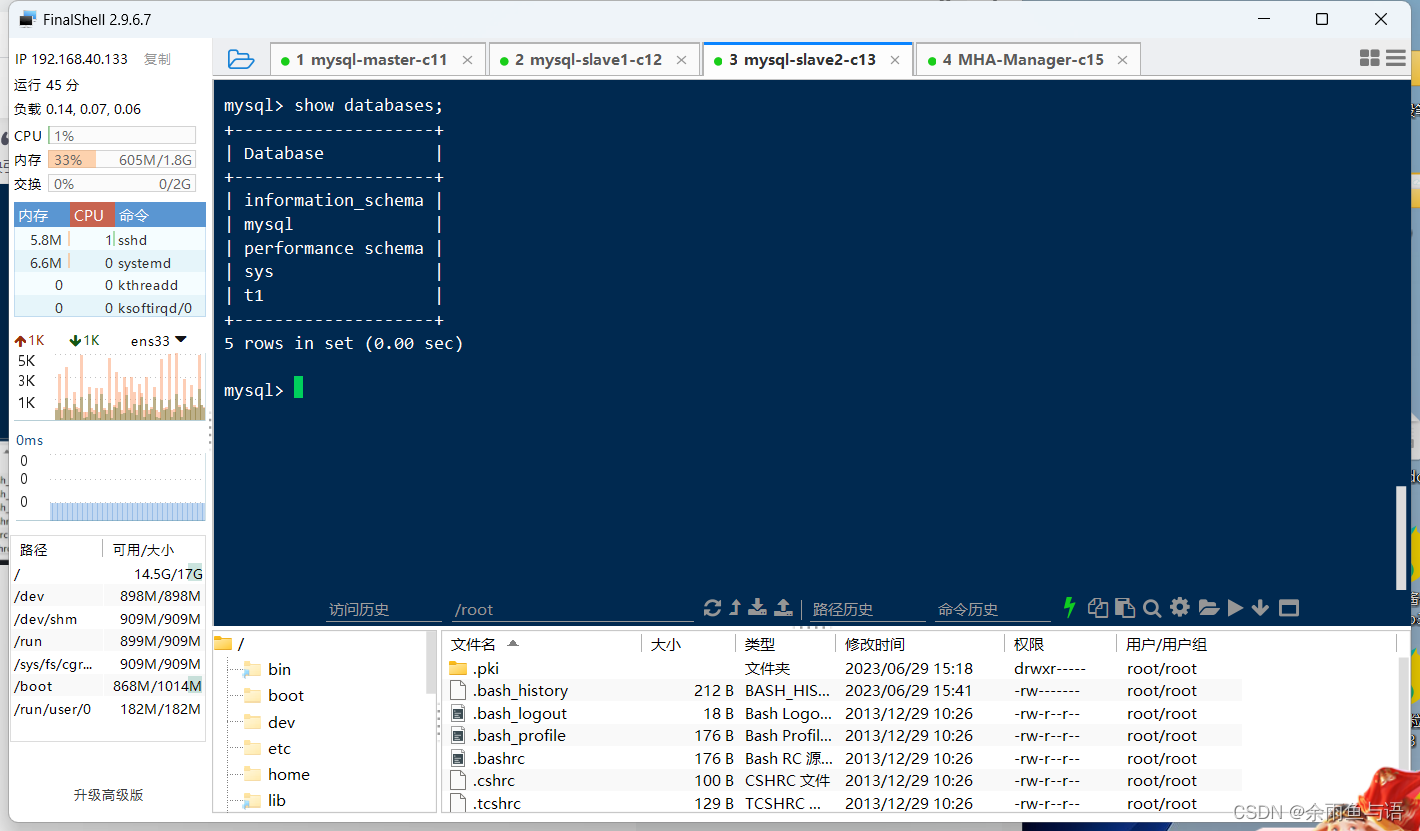Click the 升级高级版 upgrade link
The width and height of the screenshot is (1420, 831).
(x=109, y=795)
